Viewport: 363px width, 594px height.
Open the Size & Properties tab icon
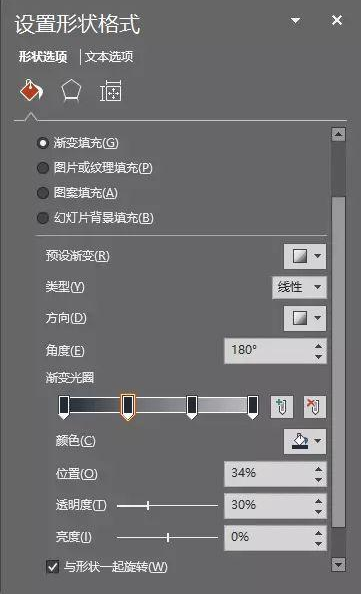110,91
